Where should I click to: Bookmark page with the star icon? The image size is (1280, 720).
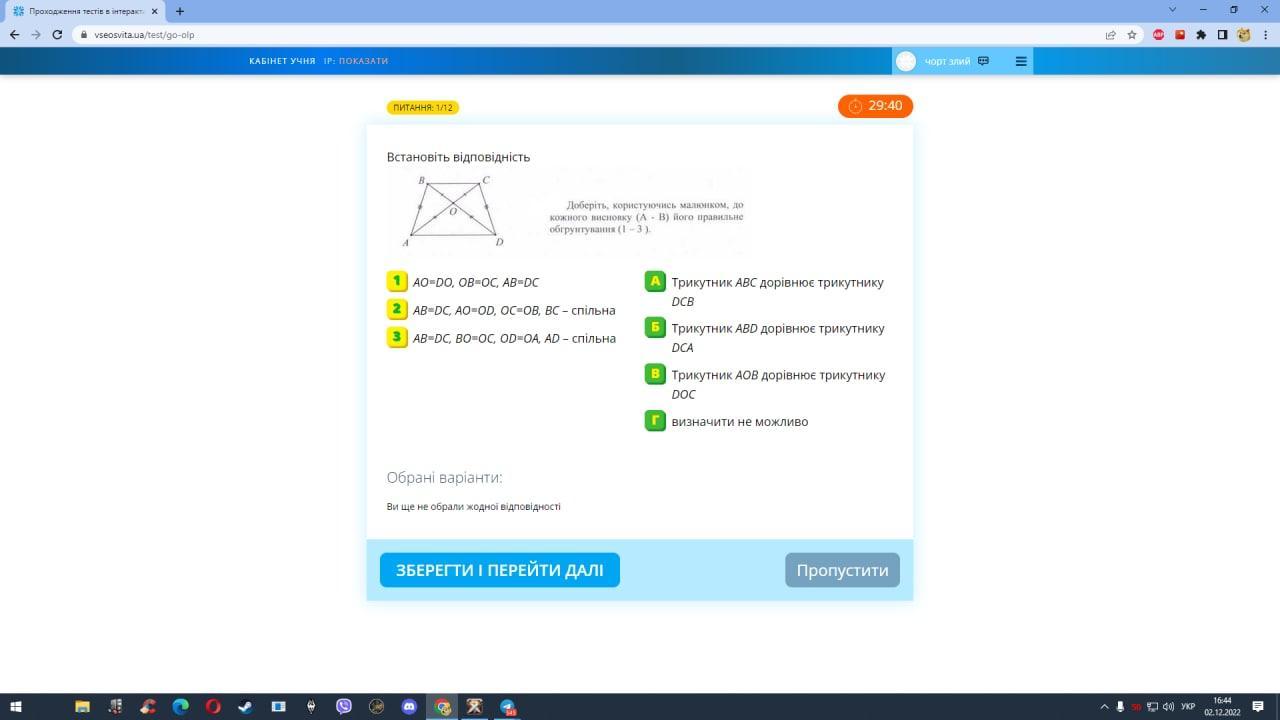click(1132, 34)
